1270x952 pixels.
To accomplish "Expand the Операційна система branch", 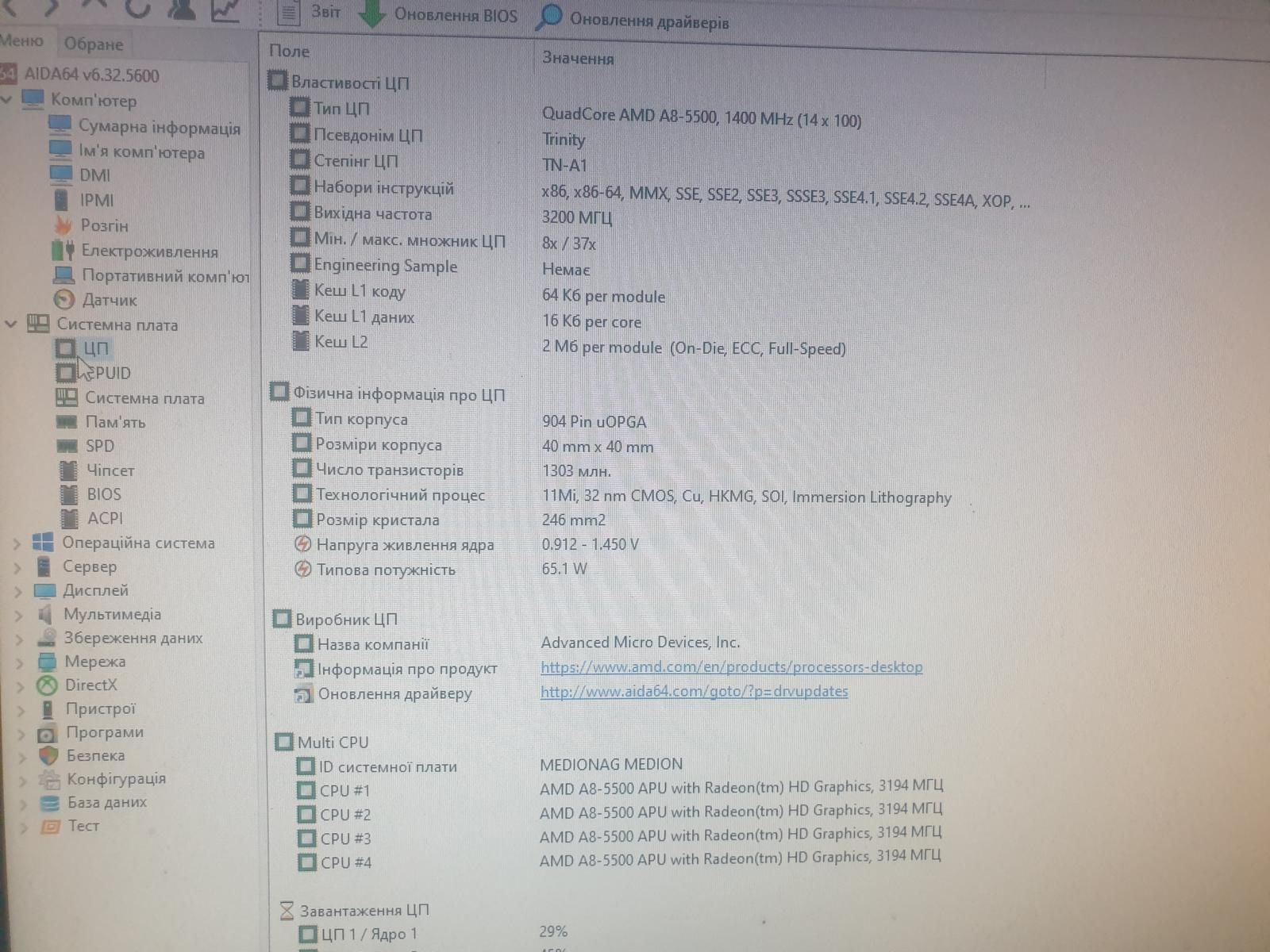I will pos(17,543).
